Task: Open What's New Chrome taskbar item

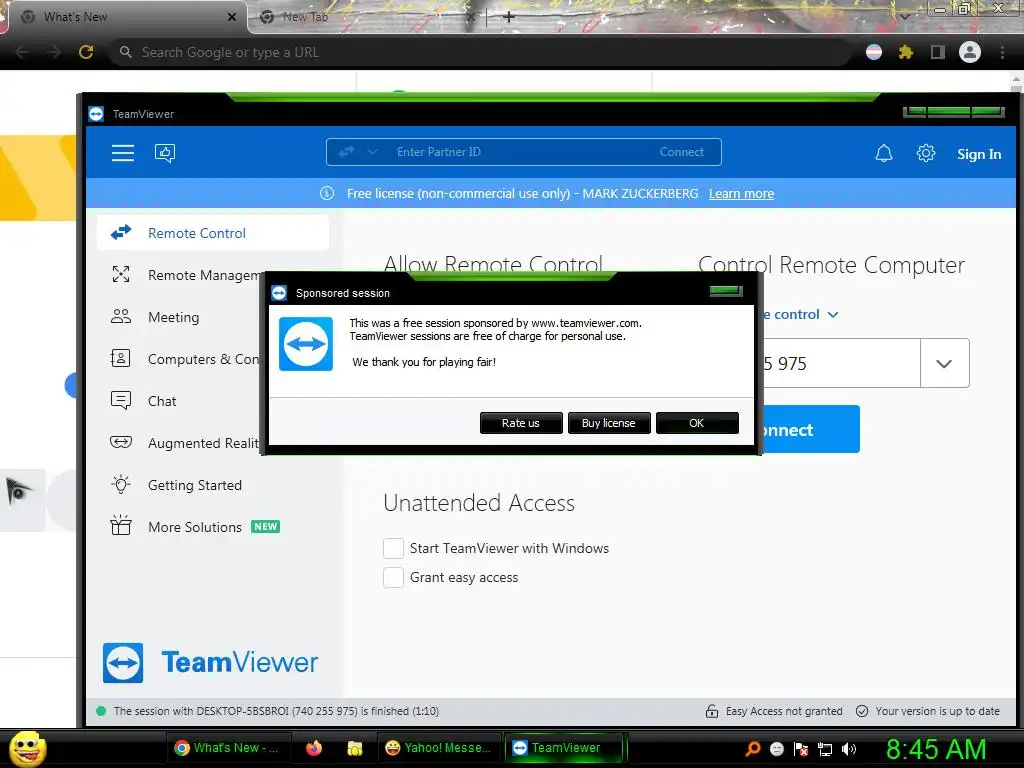Action: (228, 748)
